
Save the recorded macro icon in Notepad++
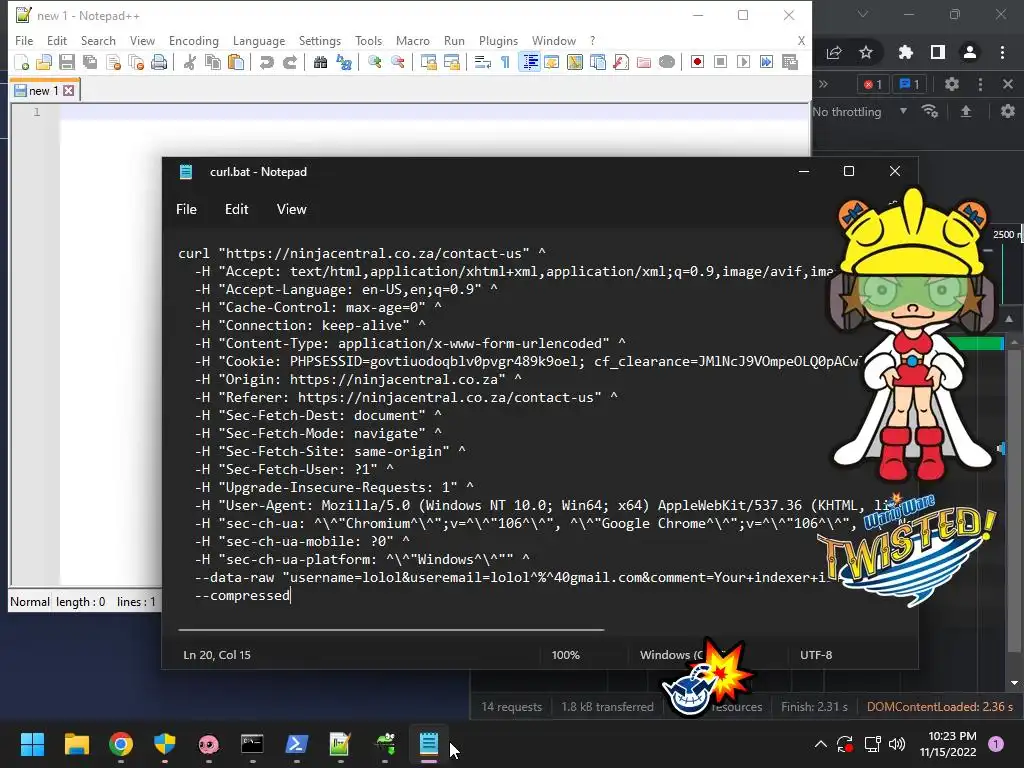tap(790, 62)
